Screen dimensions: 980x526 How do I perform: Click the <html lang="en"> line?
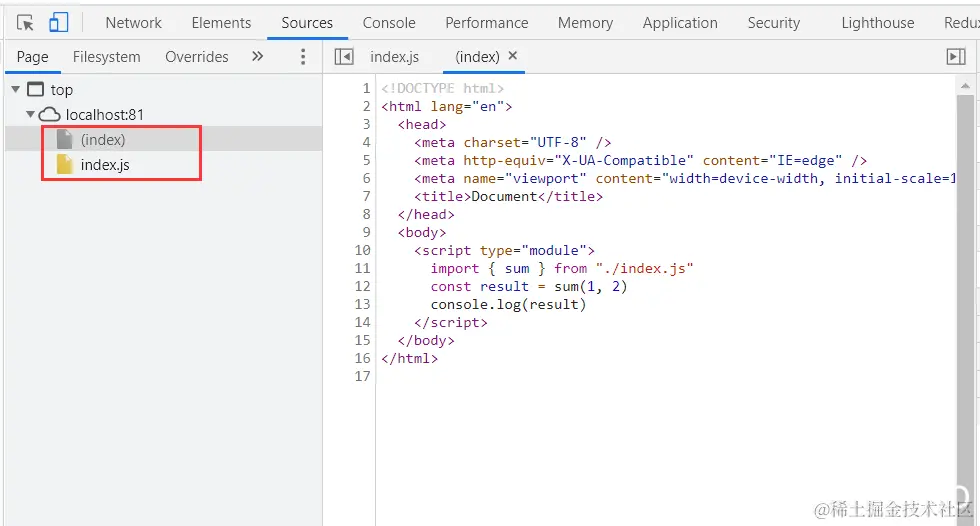pos(446,107)
